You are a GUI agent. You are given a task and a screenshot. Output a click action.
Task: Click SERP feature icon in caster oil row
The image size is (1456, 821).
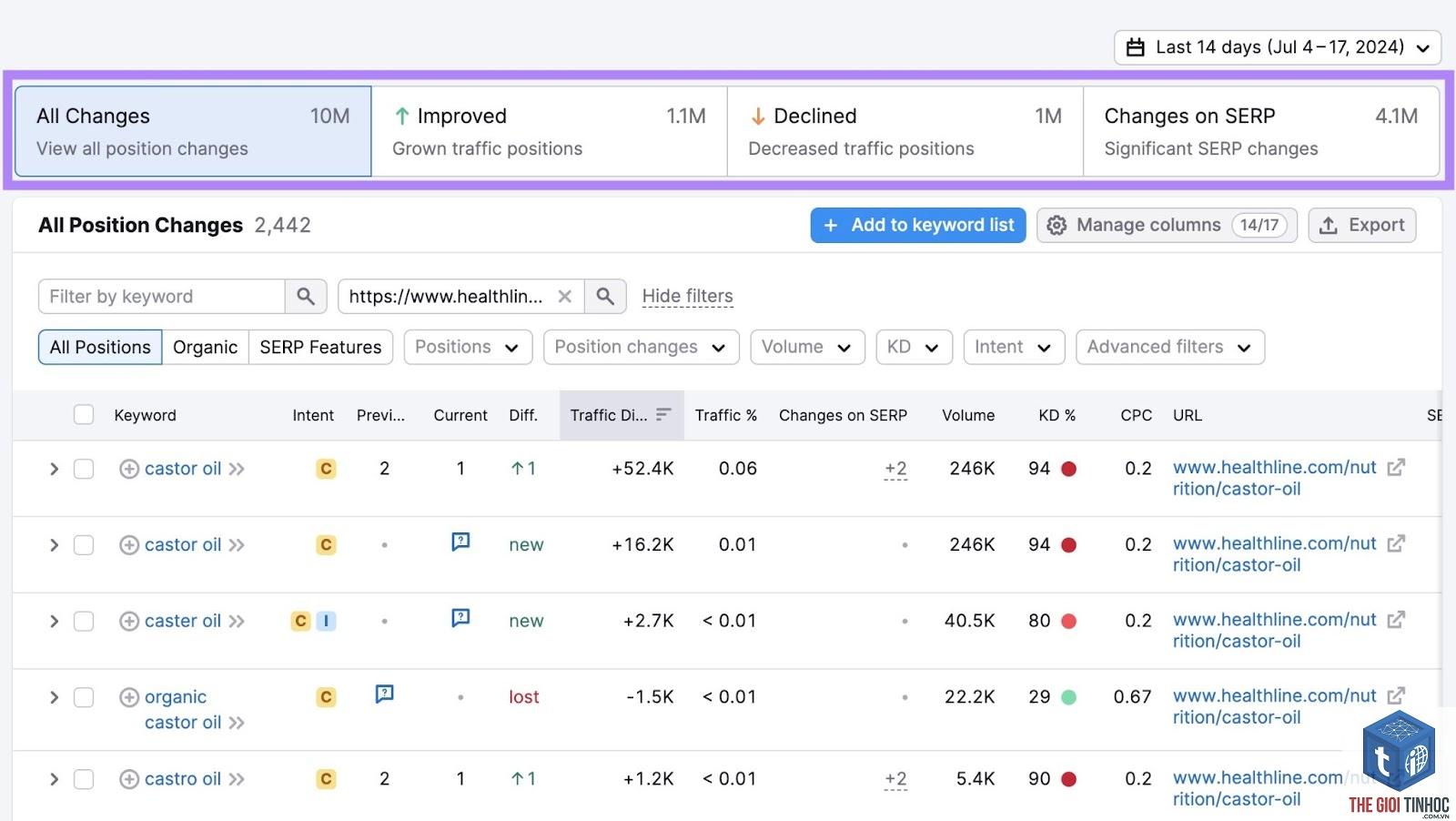[x=460, y=618]
